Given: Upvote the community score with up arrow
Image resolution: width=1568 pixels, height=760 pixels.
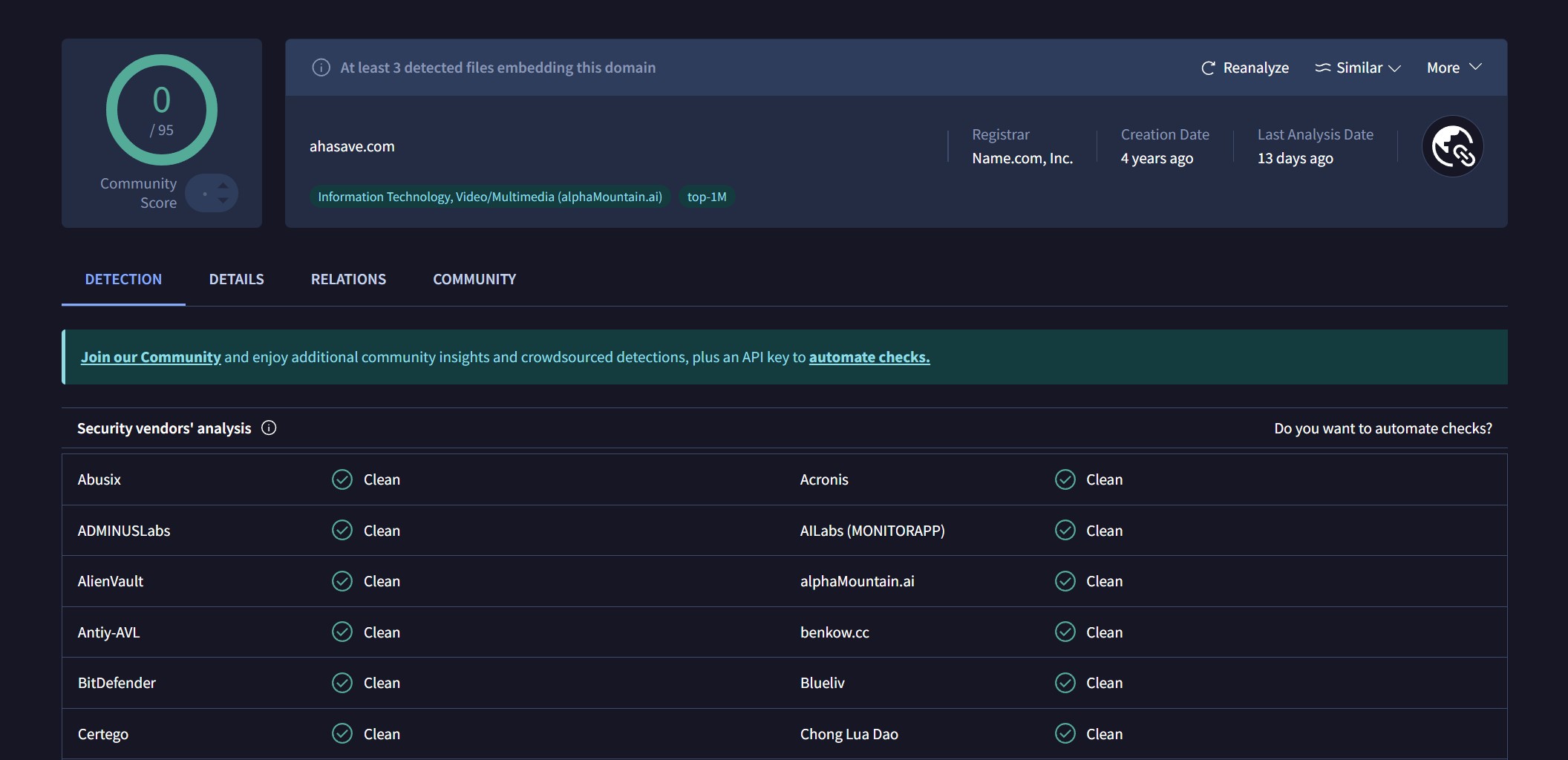Looking at the screenshot, I should tap(223, 186).
